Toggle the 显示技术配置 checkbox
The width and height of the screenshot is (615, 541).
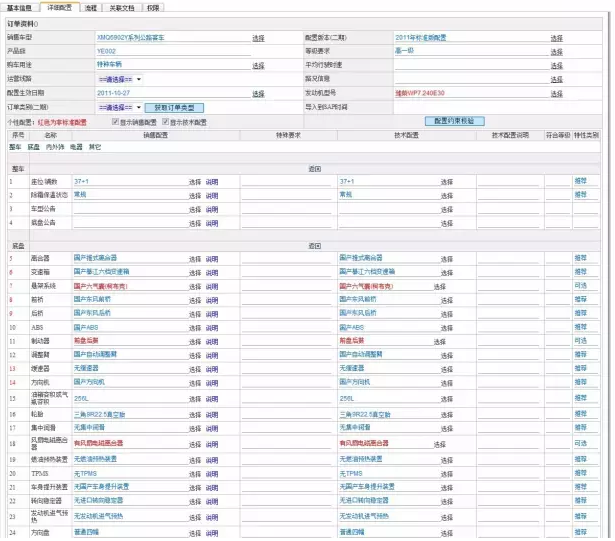(x=166, y=122)
